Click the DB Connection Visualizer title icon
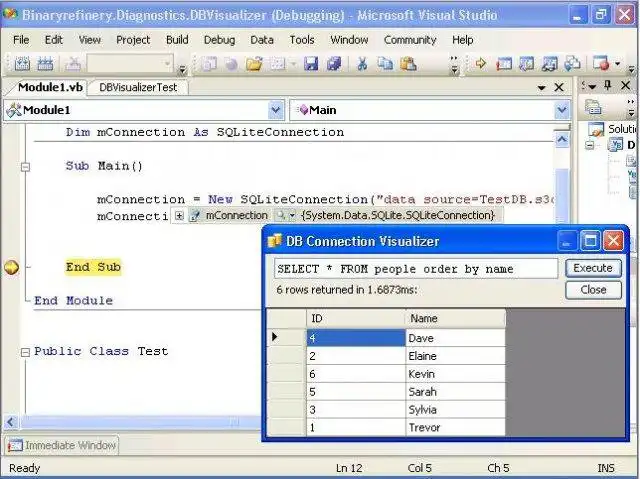The height and width of the screenshot is (479, 640). (274, 241)
